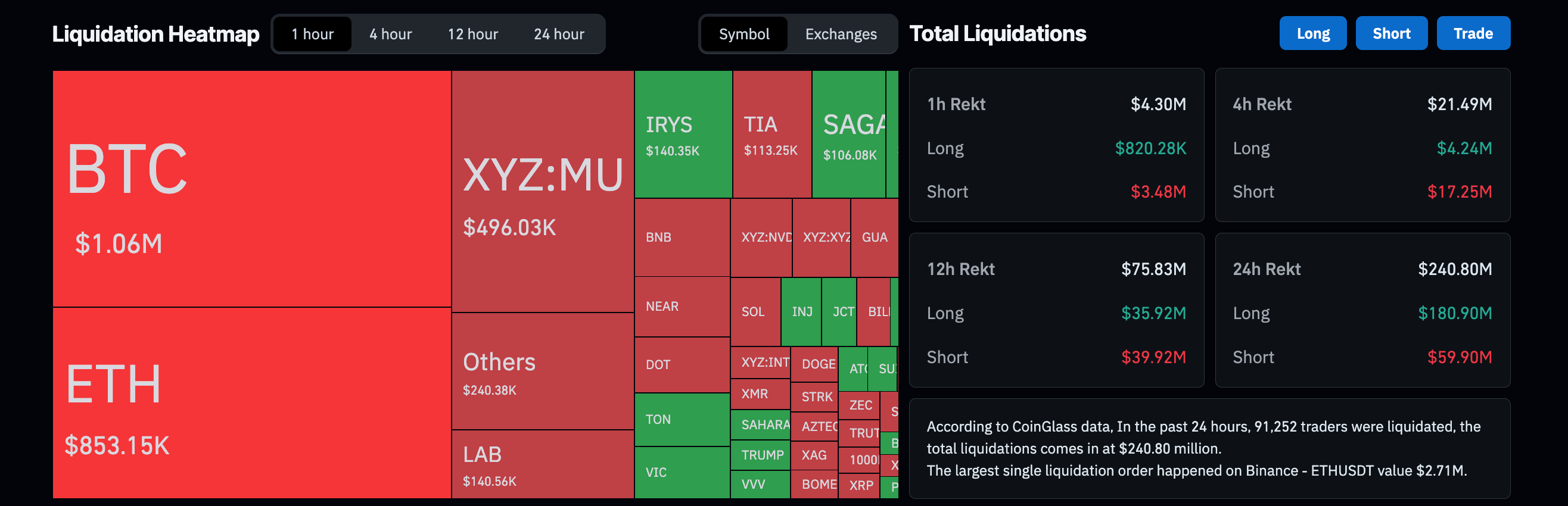Toggle heatmap view to Symbol

pyautogui.click(x=744, y=34)
